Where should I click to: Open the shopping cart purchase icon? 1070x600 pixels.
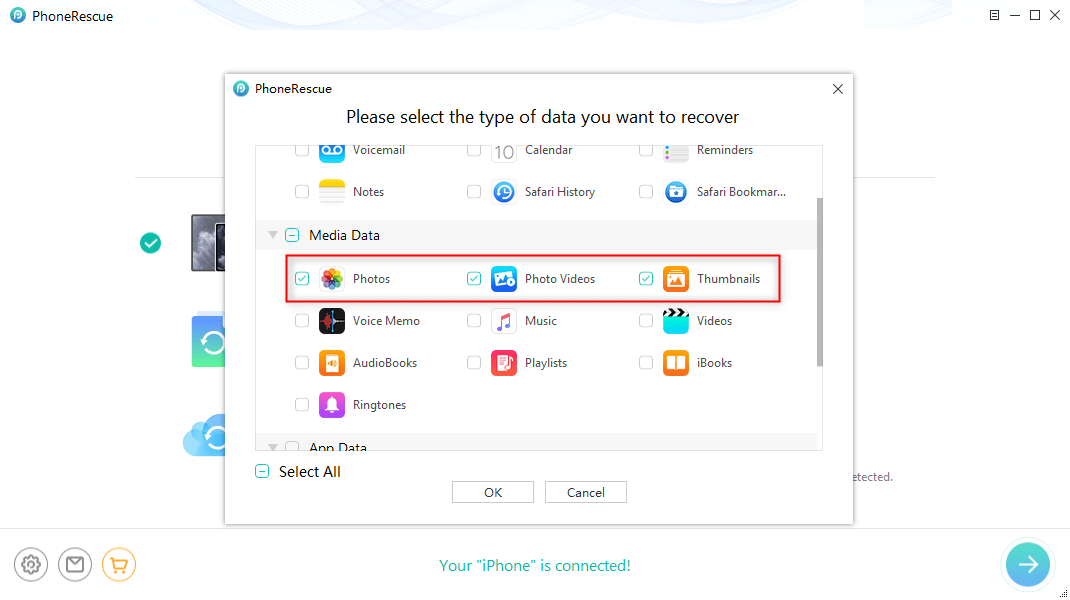click(x=119, y=565)
